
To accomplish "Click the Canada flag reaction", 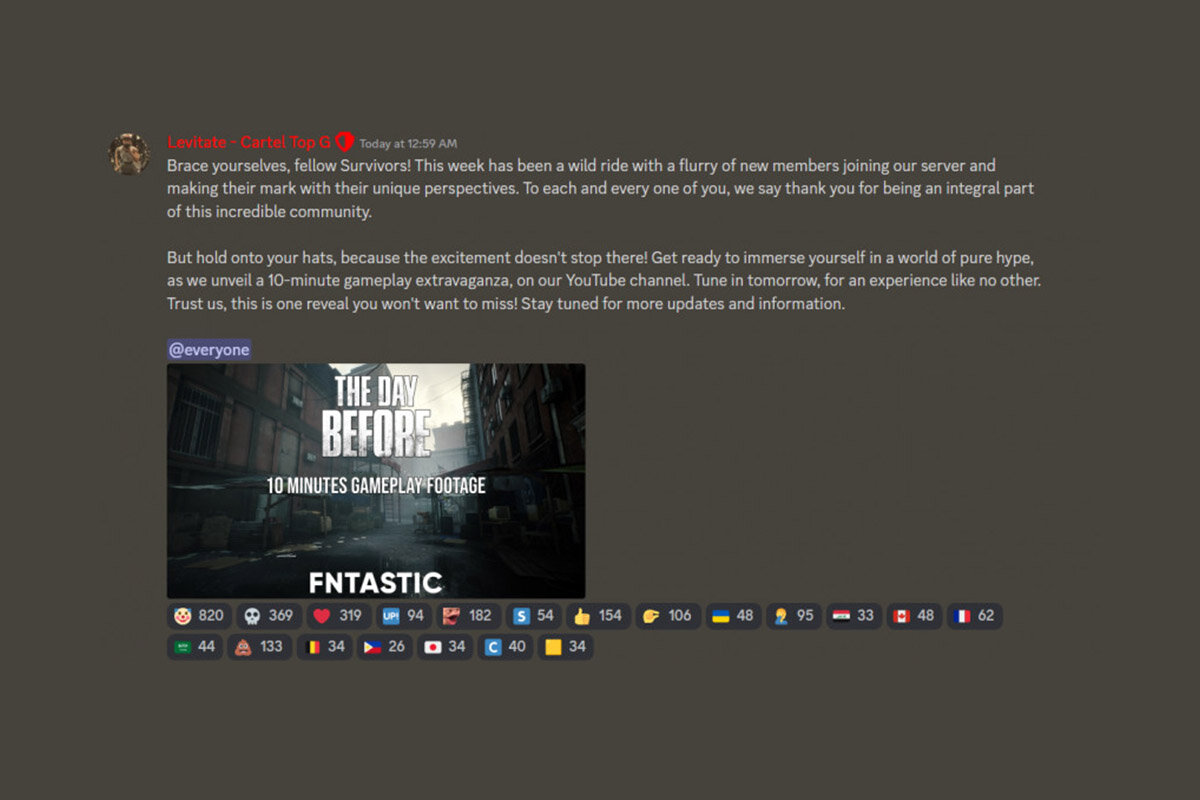I will click(x=915, y=616).
